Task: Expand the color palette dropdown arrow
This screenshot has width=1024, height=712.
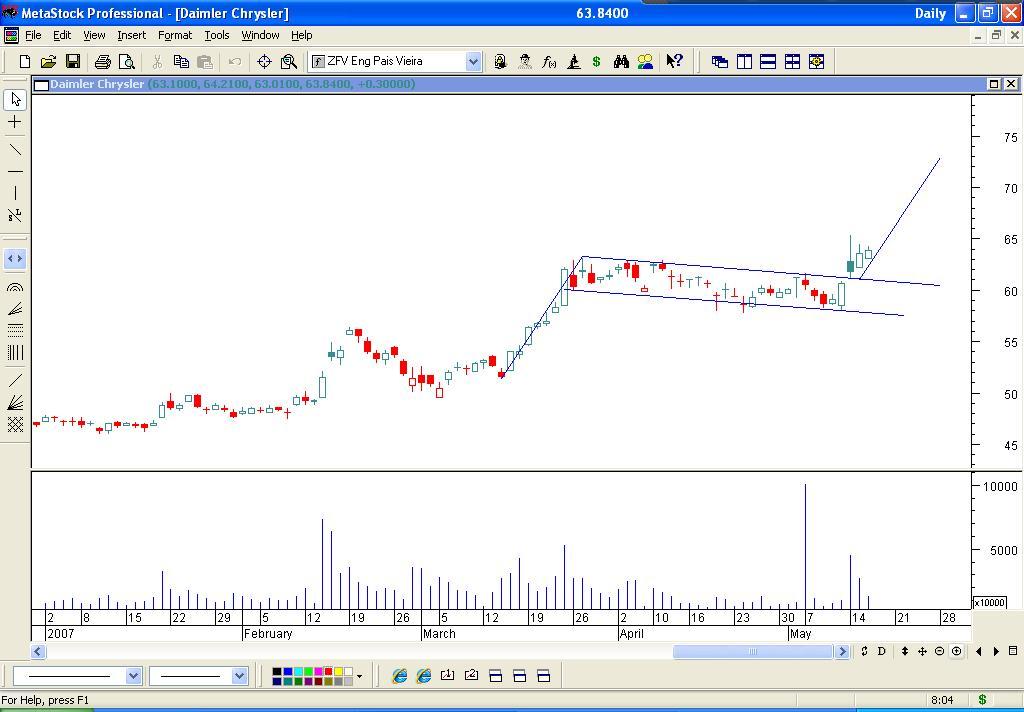Action: (359, 676)
